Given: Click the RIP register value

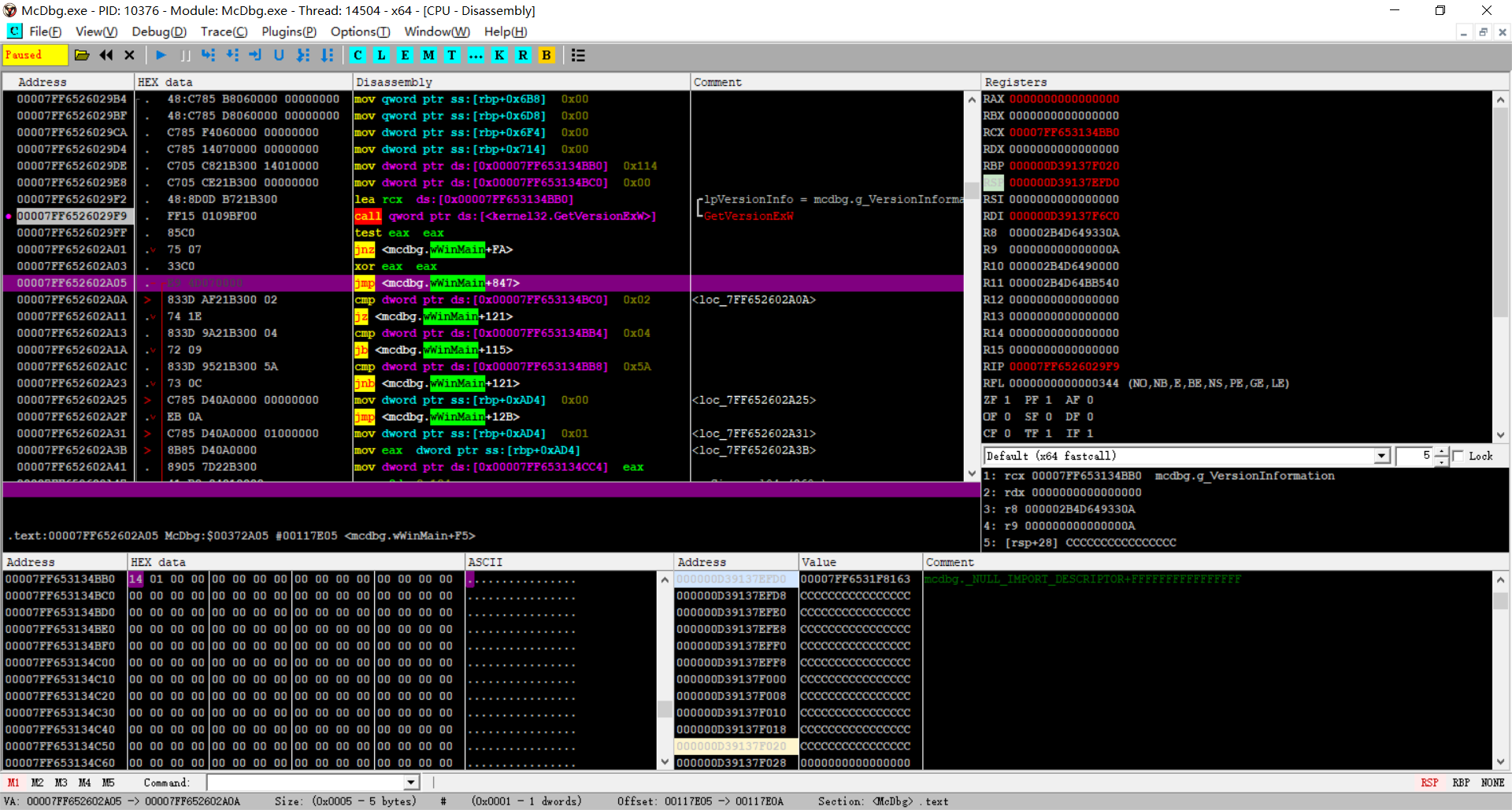Looking at the screenshot, I should [1064, 367].
